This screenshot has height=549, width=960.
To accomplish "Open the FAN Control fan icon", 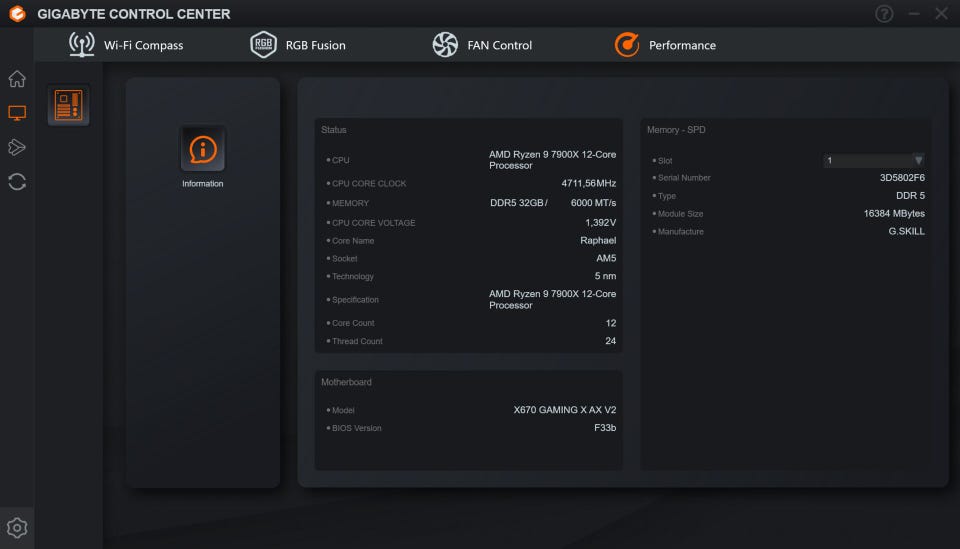I will pos(445,45).
